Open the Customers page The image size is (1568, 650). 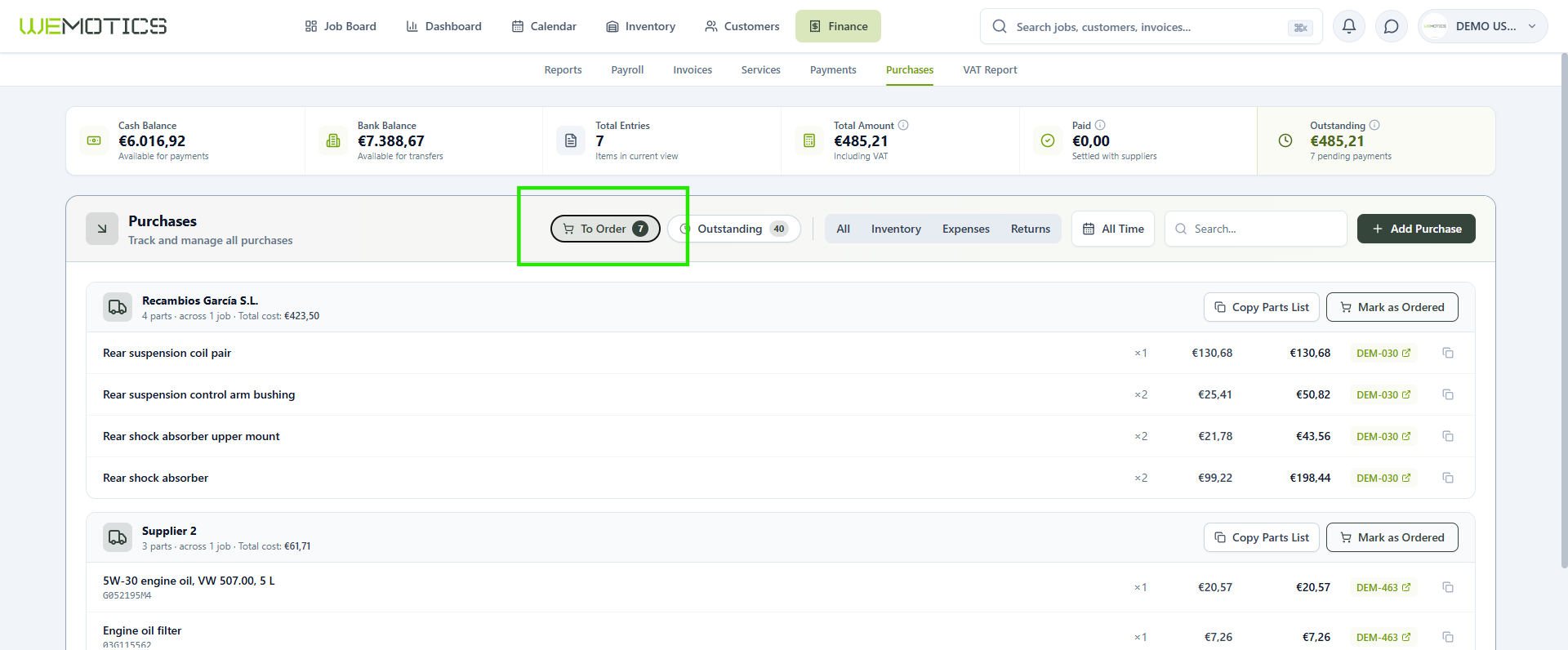742,26
